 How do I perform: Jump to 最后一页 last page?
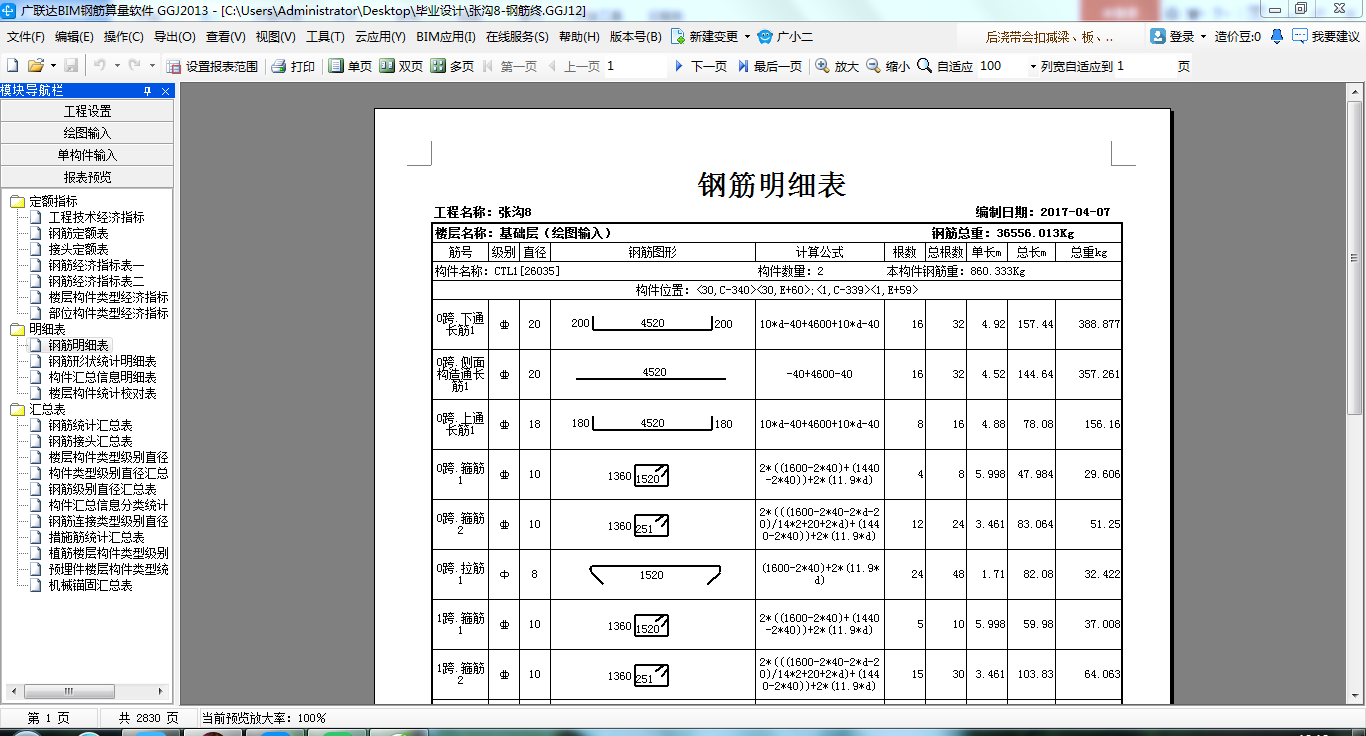pyautogui.click(x=769, y=66)
